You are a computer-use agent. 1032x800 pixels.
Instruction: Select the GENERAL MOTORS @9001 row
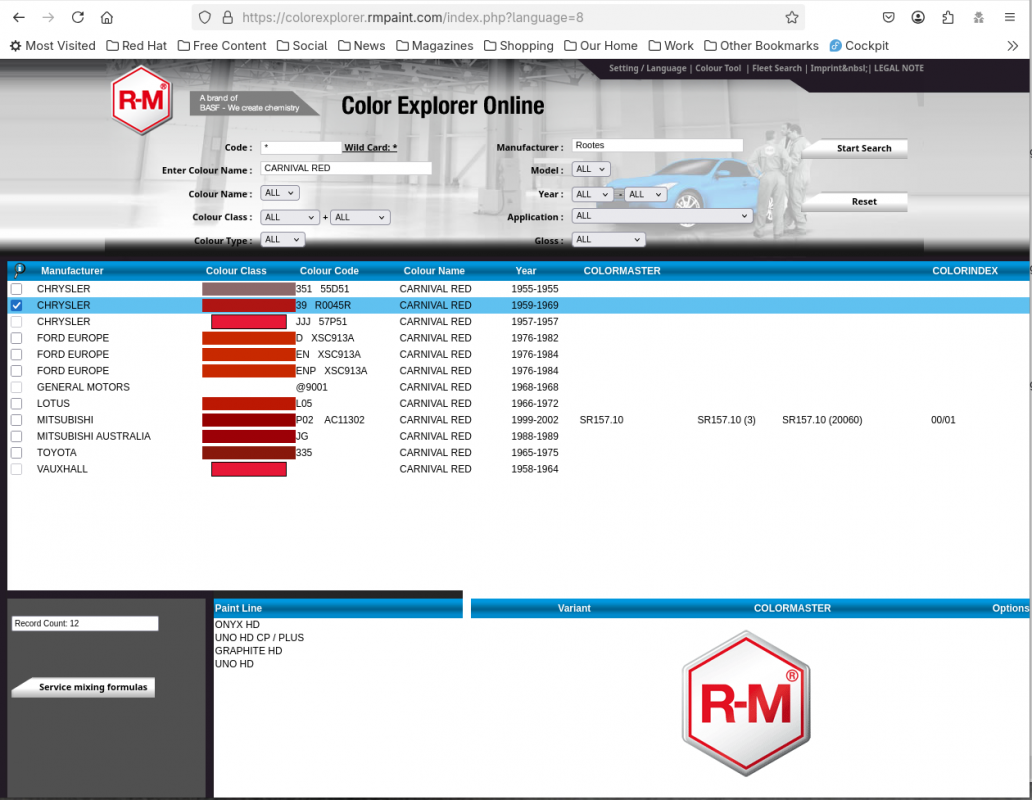pyautogui.click(x=518, y=388)
